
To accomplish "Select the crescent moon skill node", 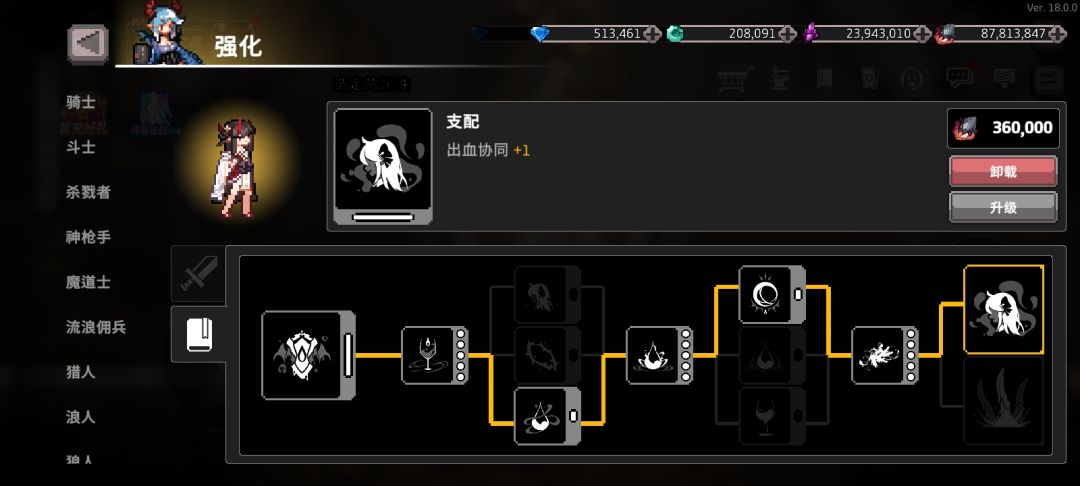I will (771, 295).
